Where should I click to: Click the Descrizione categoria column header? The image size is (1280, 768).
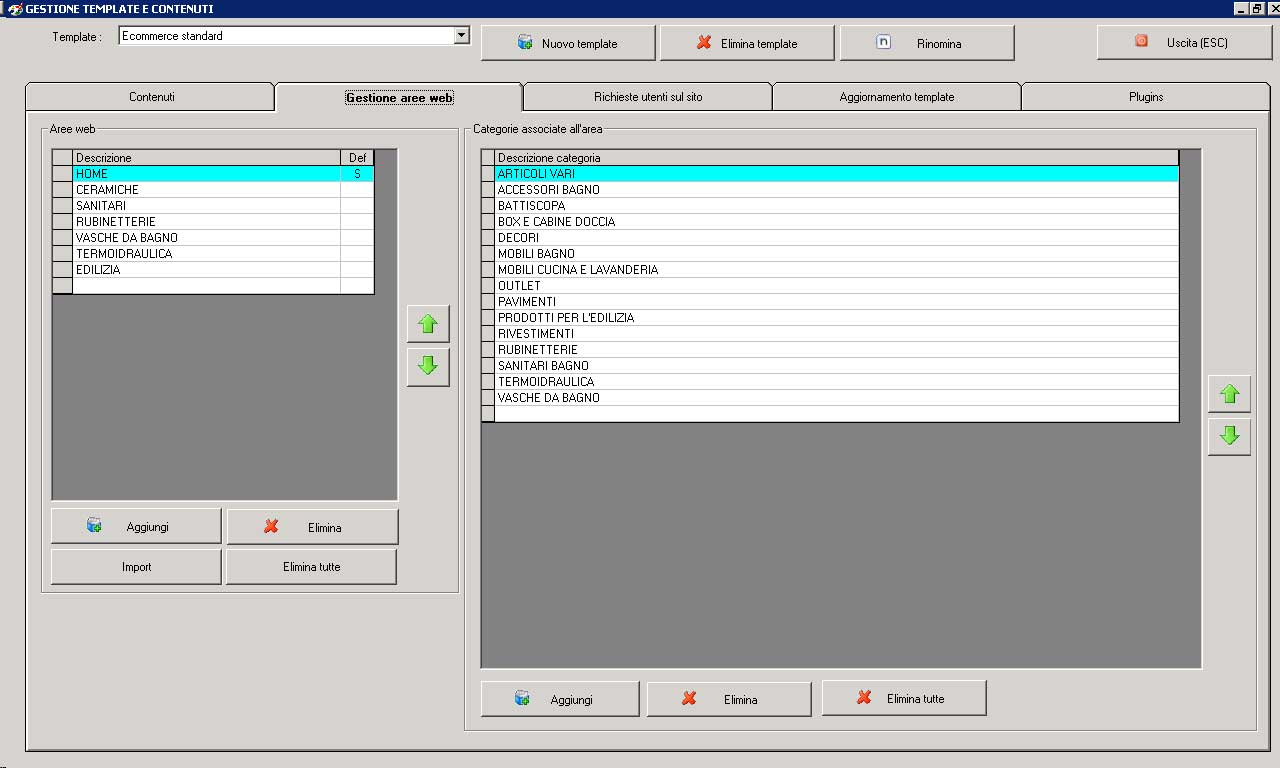(x=837, y=158)
